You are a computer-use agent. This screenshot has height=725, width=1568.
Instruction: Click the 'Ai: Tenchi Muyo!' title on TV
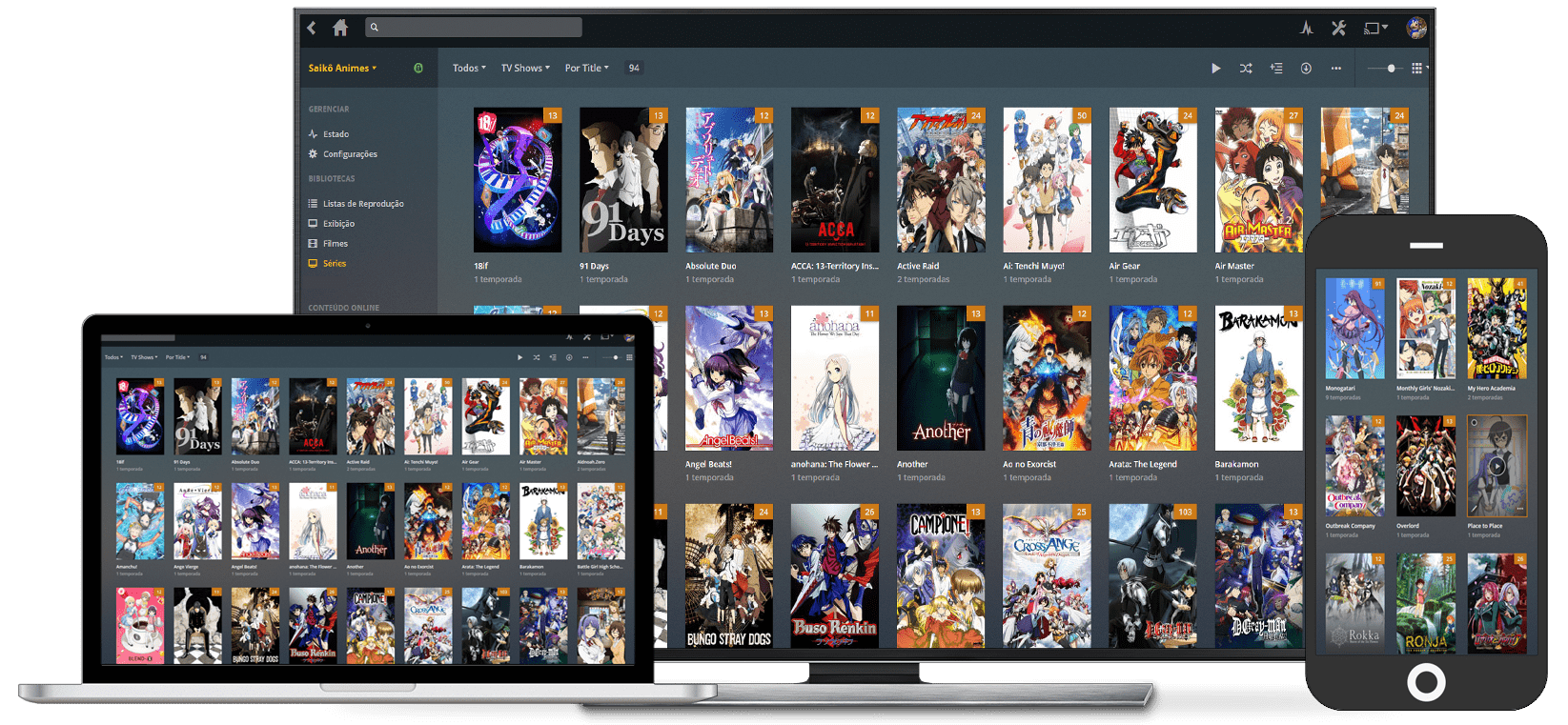click(1033, 267)
